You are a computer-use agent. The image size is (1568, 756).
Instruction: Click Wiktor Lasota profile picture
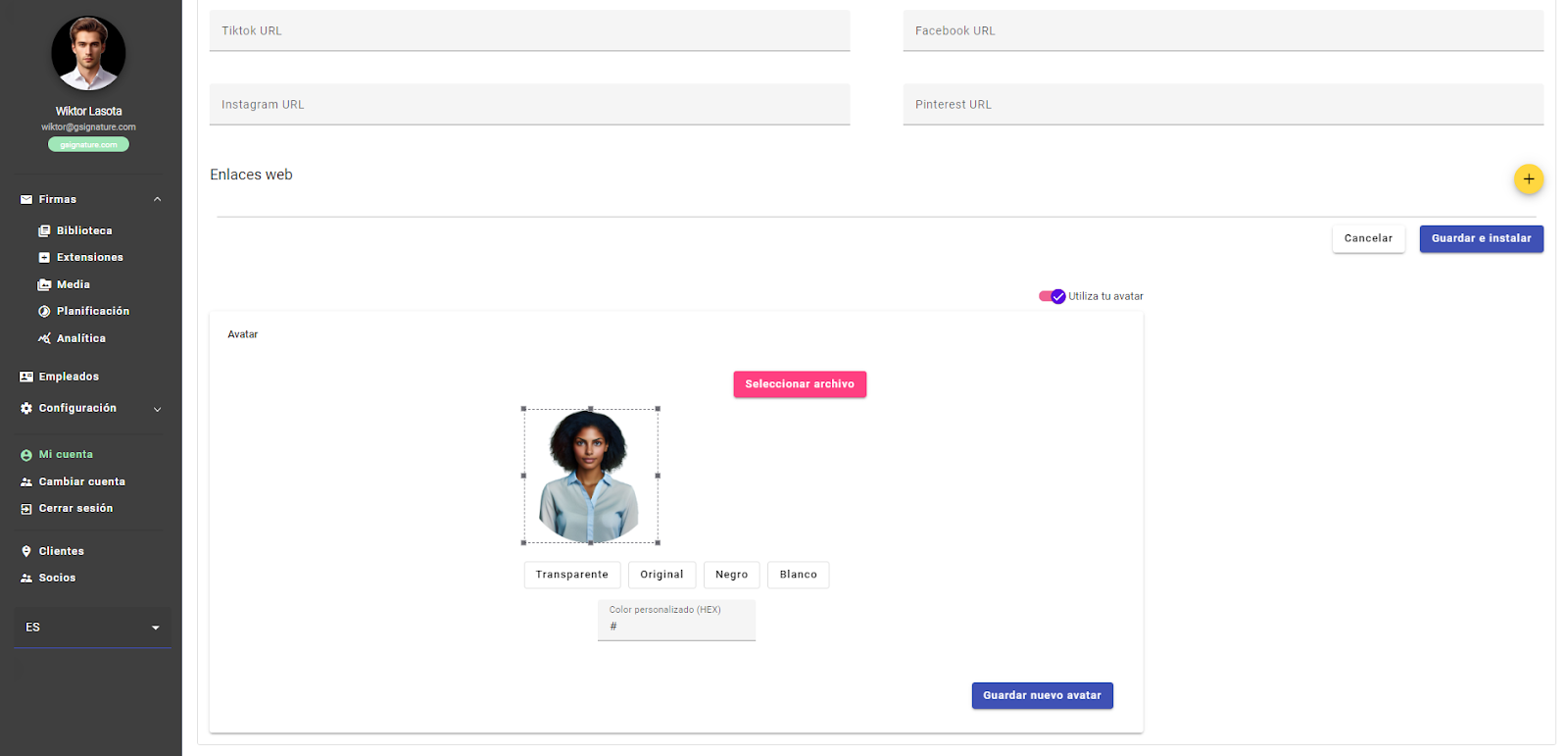(88, 53)
